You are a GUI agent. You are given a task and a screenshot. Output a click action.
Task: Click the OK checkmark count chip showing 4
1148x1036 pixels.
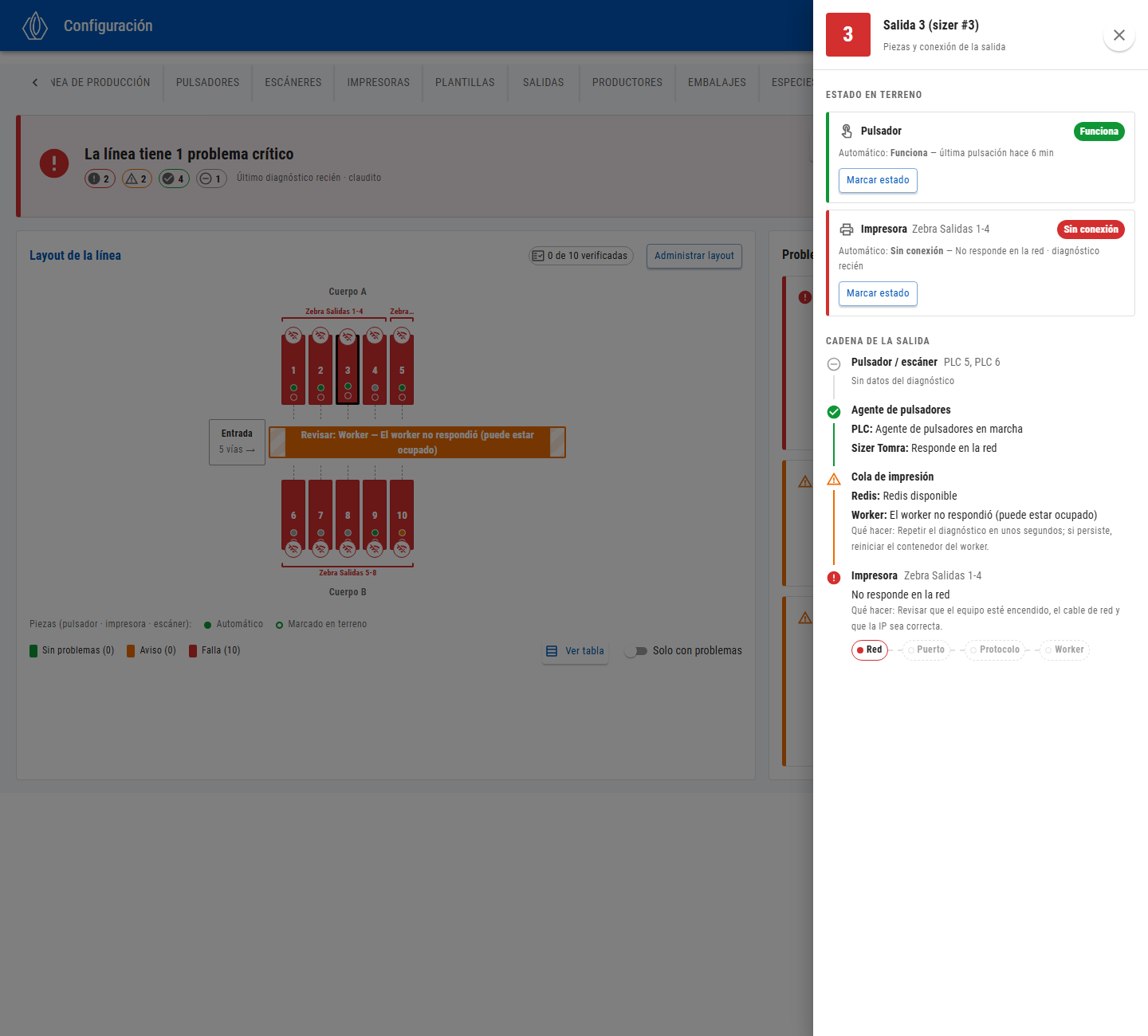[x=174, y=179]
